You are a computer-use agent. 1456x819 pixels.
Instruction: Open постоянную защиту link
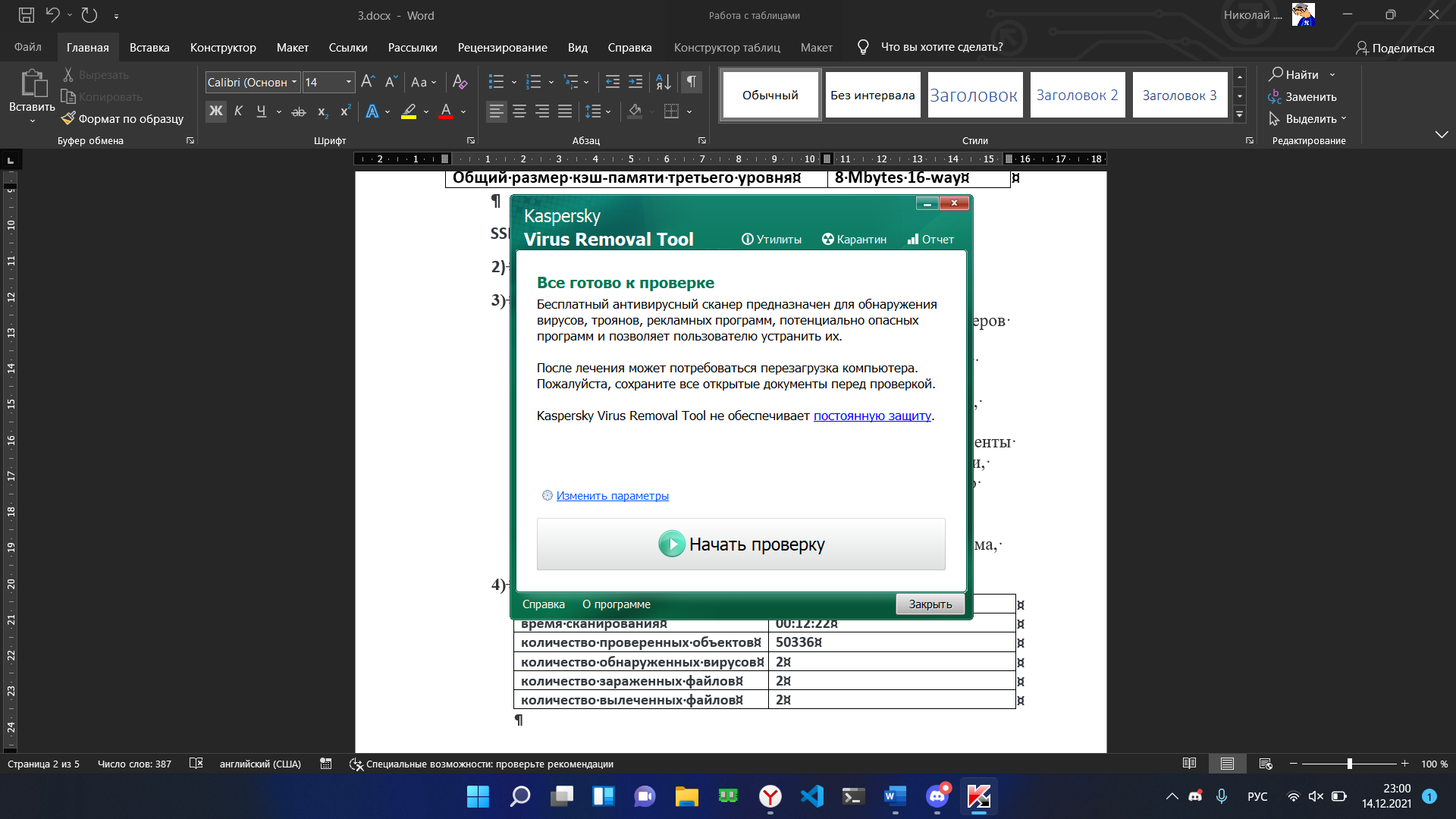point(872,416)
